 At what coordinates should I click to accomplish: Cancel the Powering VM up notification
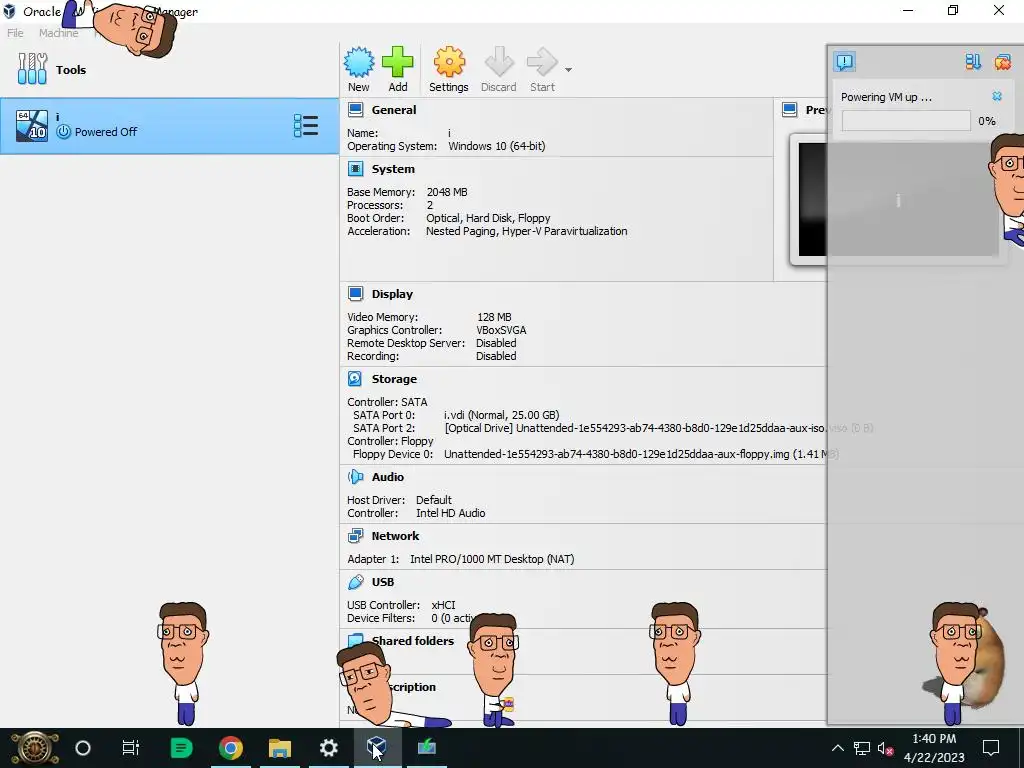[x=997, y=96]
